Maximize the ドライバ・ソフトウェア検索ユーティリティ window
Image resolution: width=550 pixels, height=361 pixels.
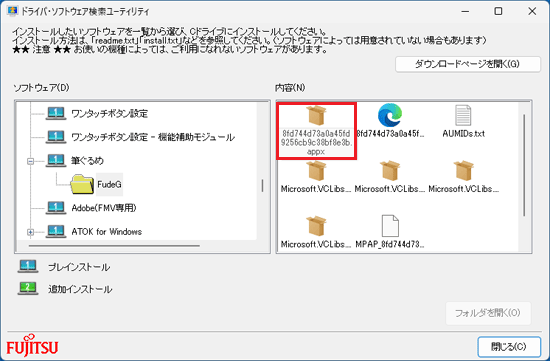(x=498, y=11)
